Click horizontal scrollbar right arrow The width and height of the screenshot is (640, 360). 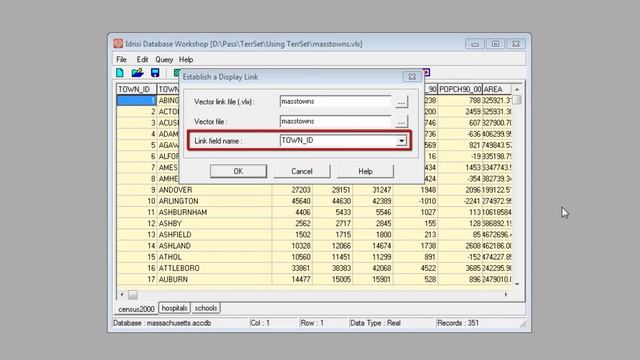506,294
